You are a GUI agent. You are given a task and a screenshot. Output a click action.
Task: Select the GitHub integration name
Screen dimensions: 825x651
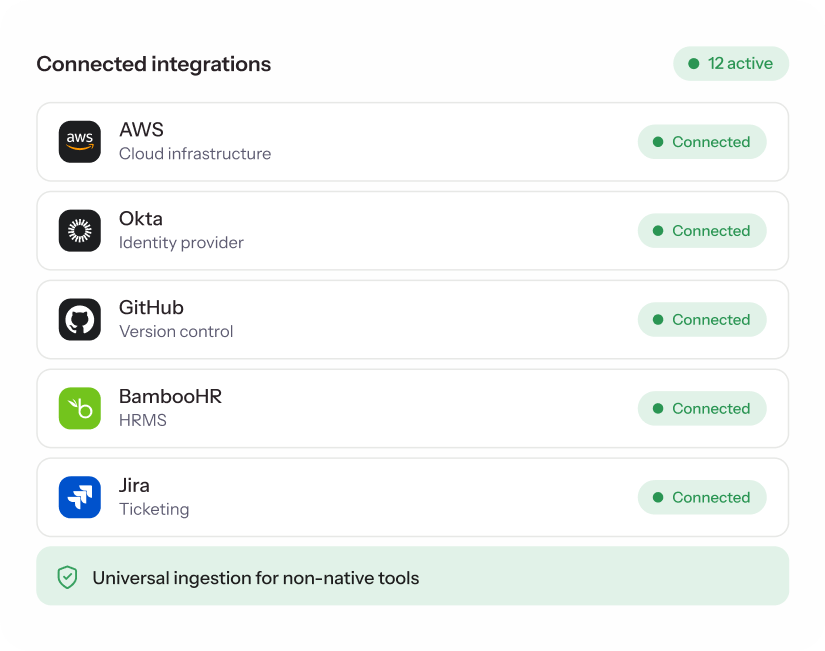click(151, 307)
